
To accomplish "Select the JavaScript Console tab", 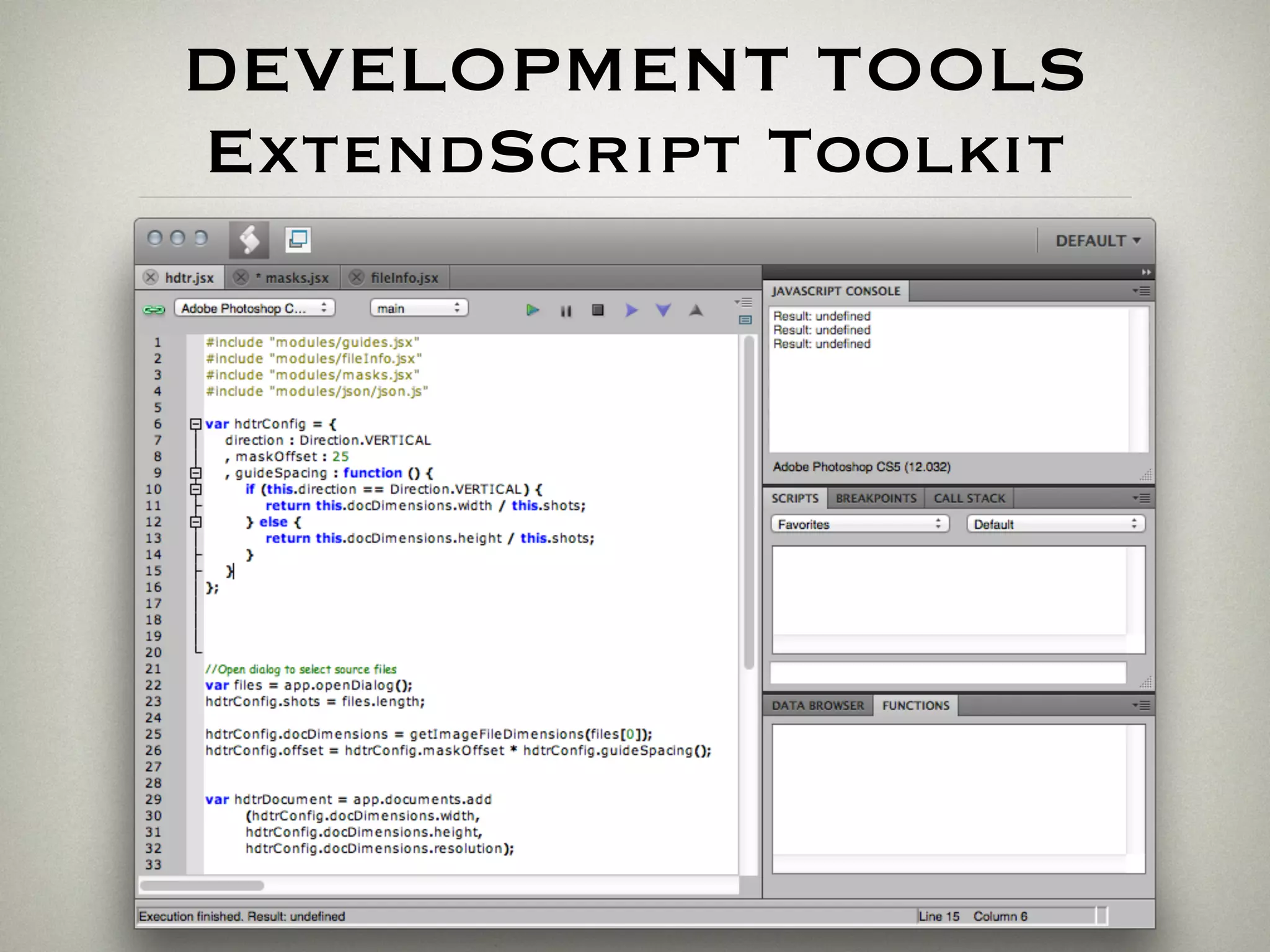I will point(836,291).
